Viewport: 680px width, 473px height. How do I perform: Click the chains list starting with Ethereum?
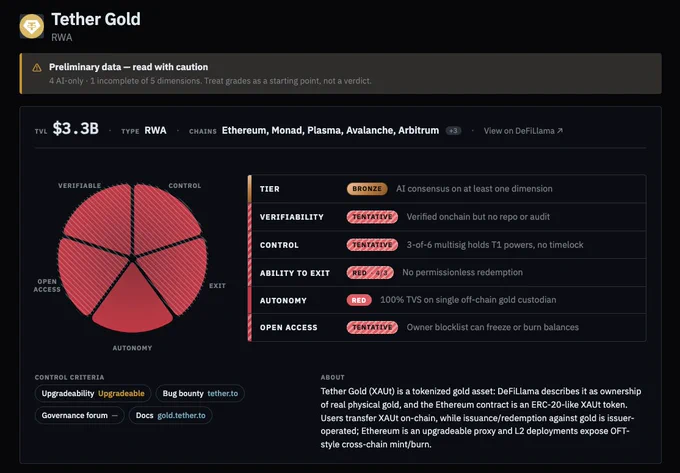(x=330, y=130)
